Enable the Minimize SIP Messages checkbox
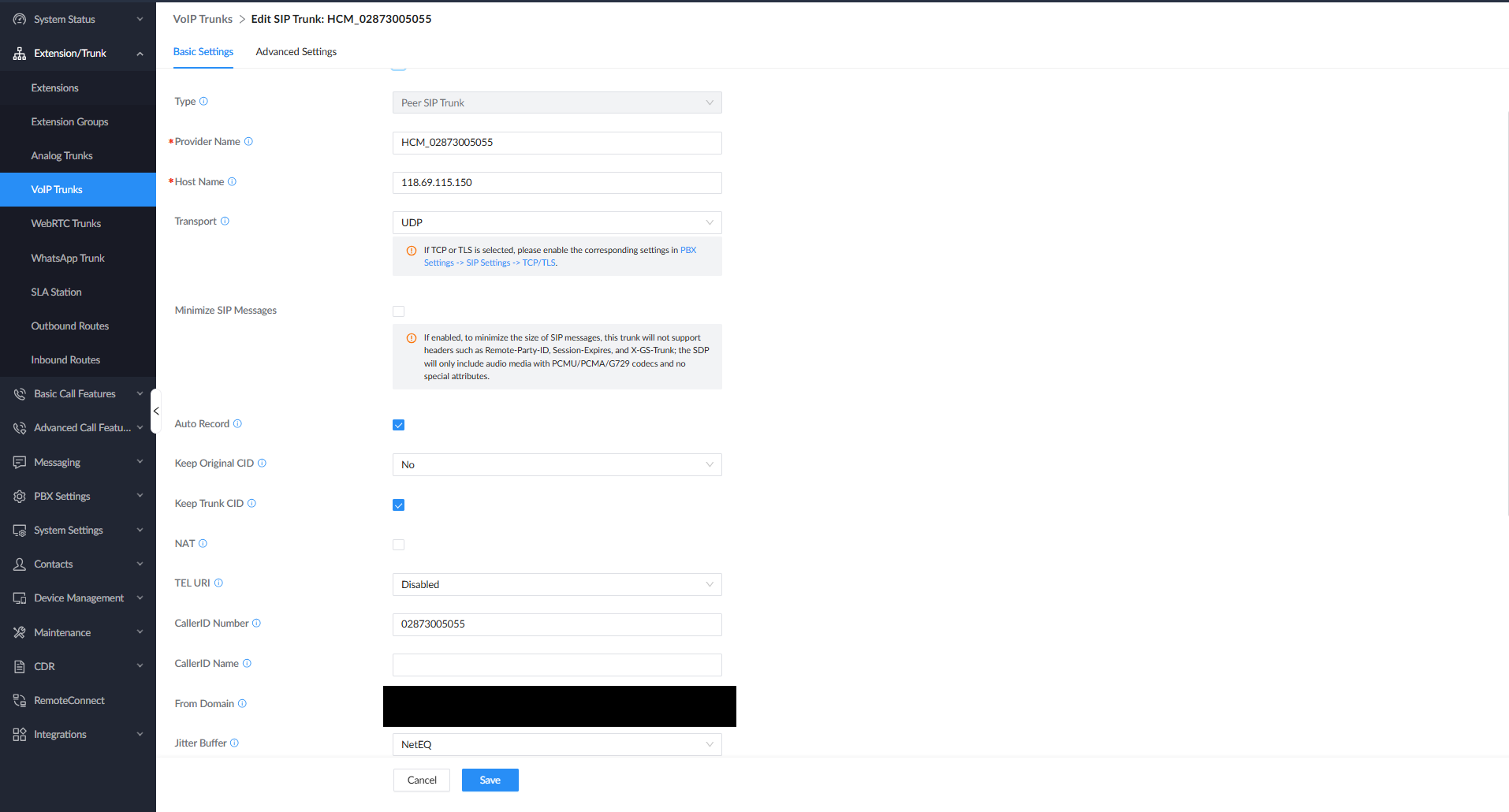Image resolution: width=1509 pixels, height=812 pixels. [x=399, y=311]
